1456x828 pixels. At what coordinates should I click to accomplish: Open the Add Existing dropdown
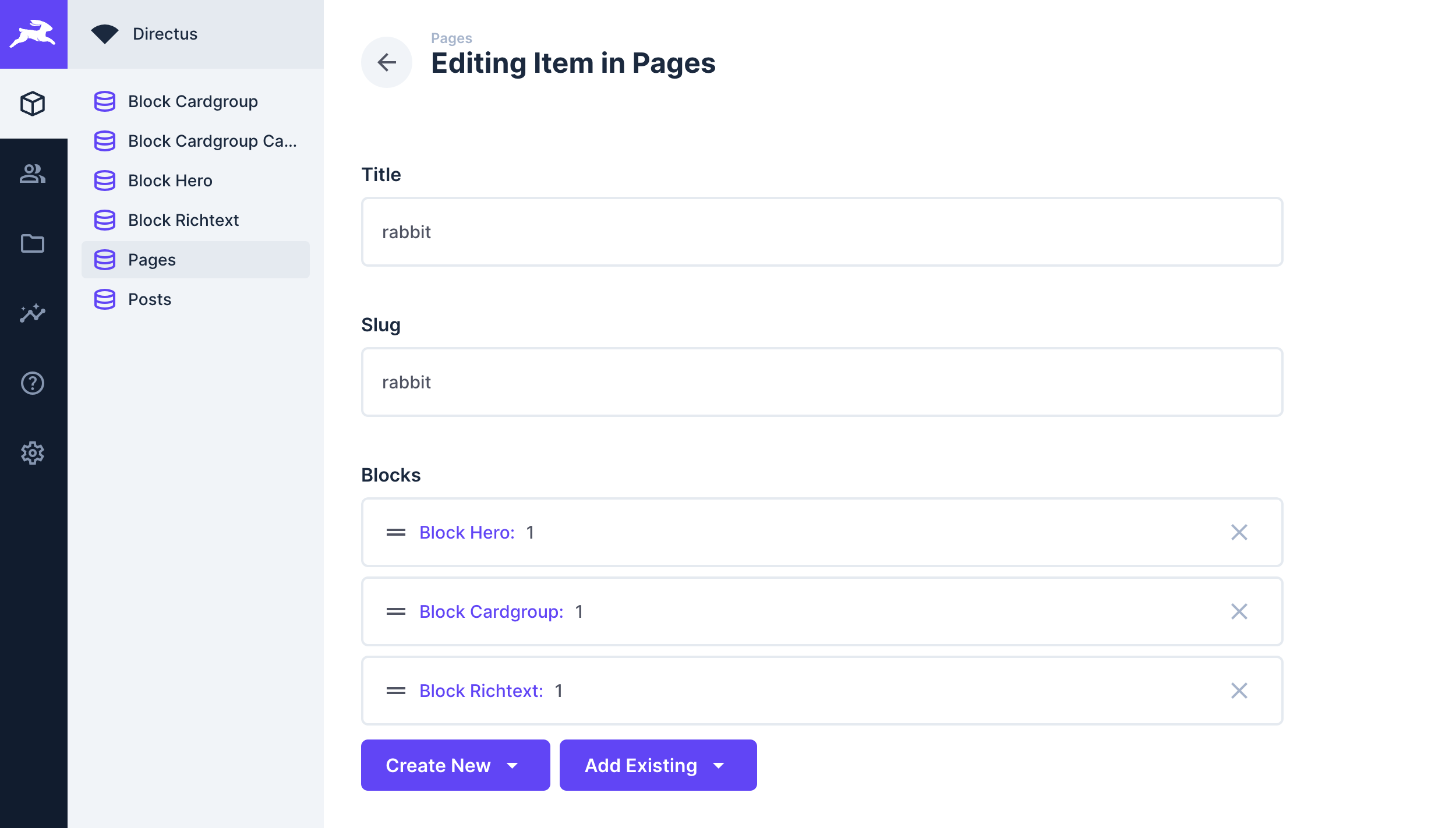(x=658, y=765)
